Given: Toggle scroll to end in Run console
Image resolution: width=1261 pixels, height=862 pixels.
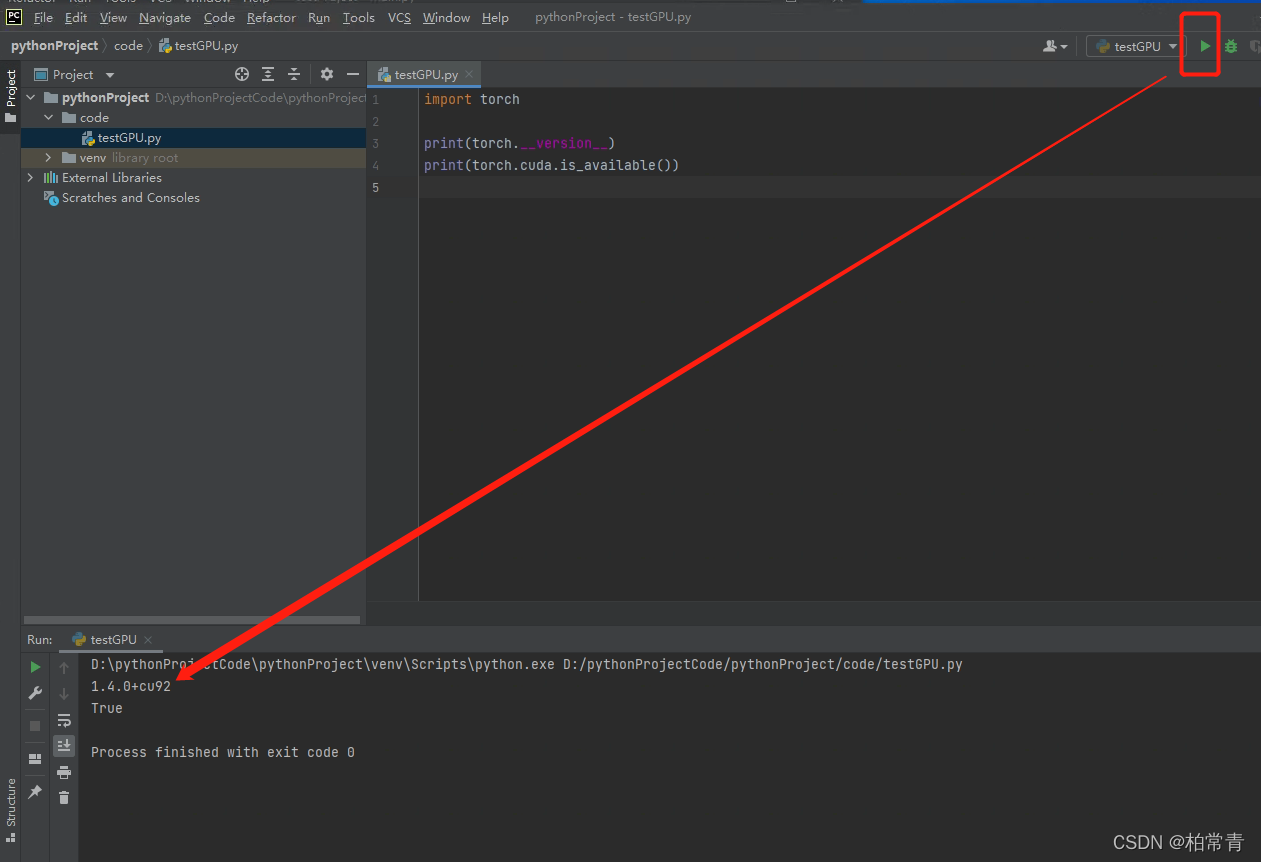Looking at the screenshot, I should (x=64, y=745).
